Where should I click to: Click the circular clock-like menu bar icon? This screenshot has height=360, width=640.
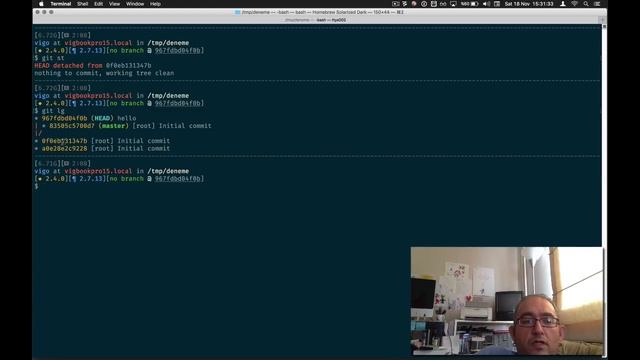424,4
